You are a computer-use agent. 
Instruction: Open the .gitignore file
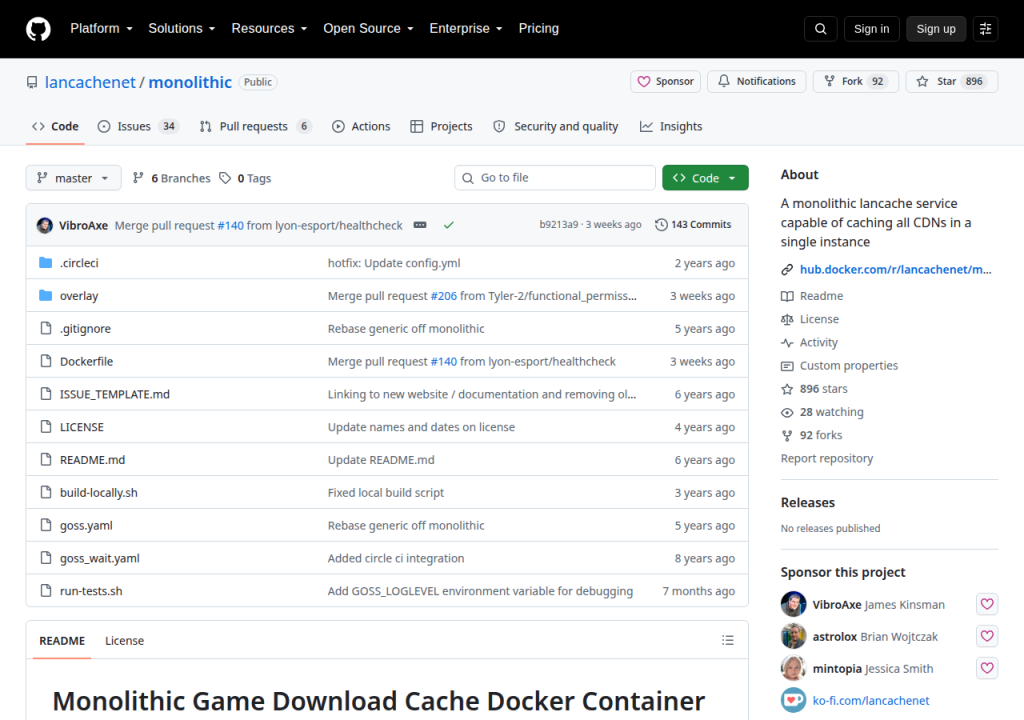[x=85, y=329]
